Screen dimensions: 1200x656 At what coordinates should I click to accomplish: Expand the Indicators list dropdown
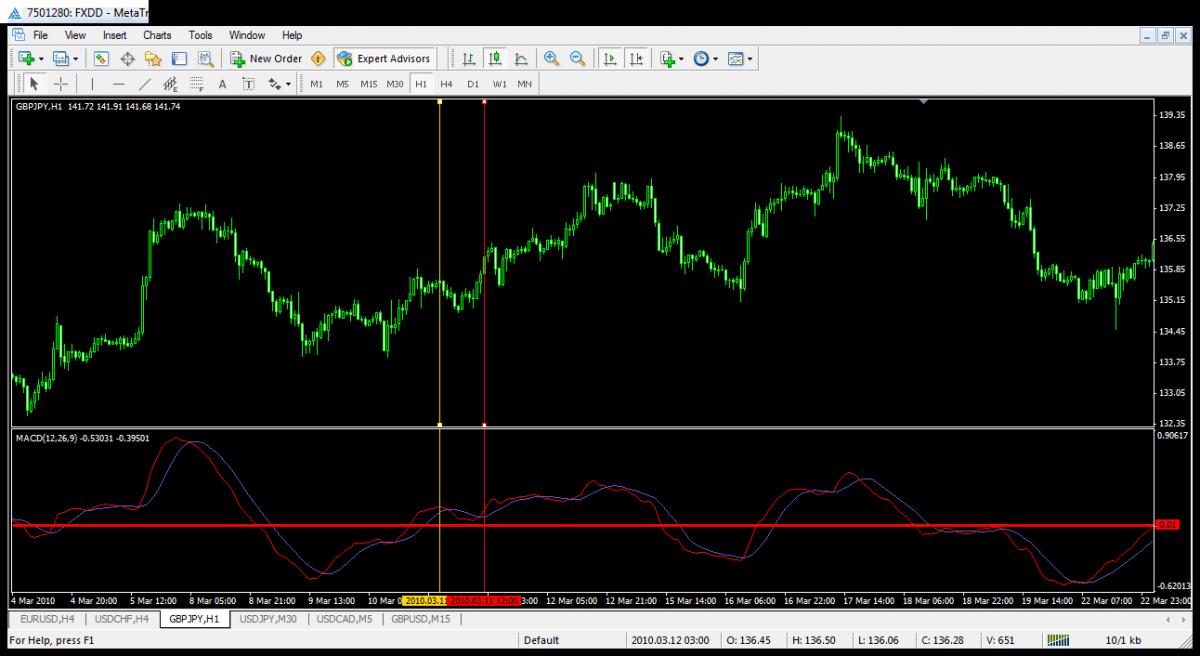point(672,59)
